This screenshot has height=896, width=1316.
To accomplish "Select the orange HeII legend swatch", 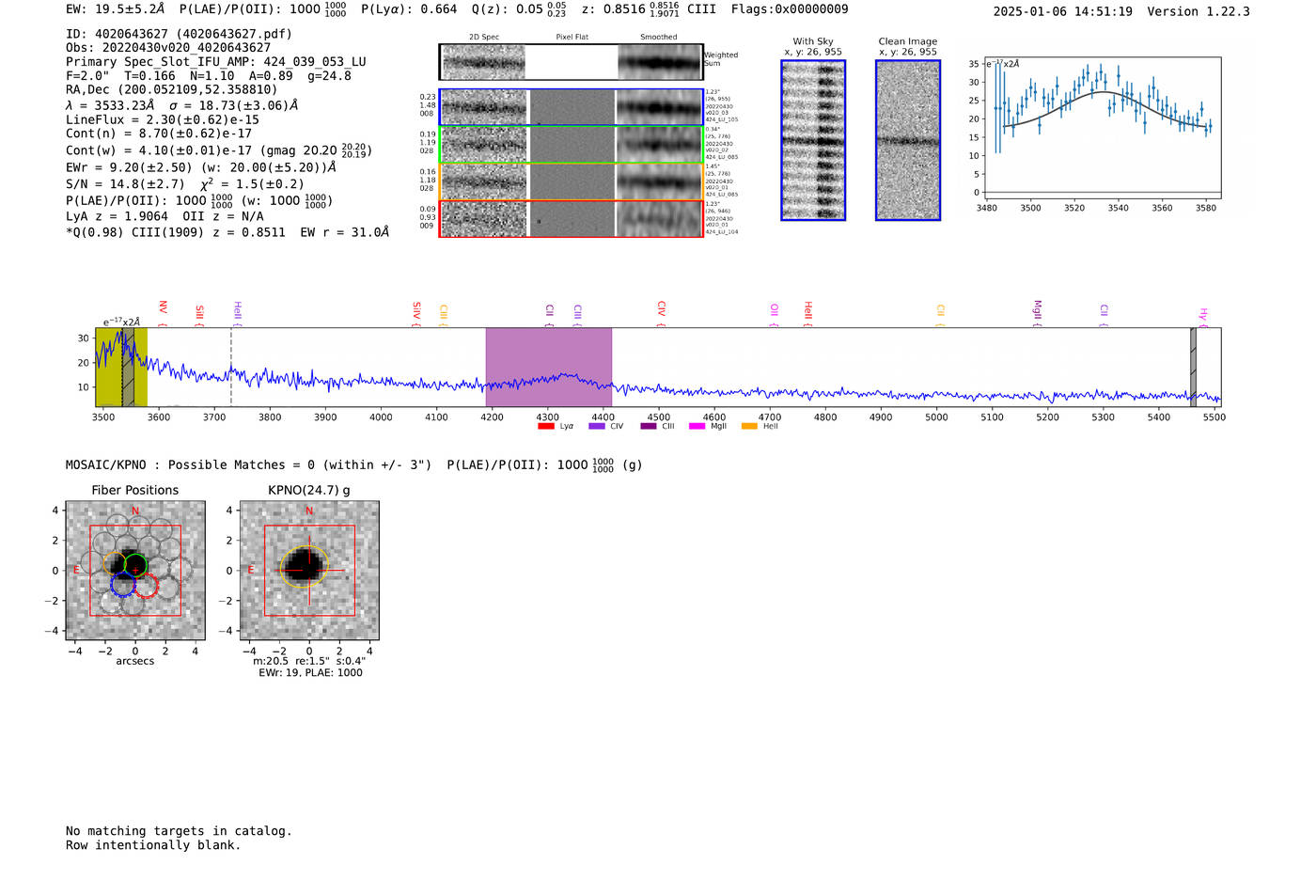I will (x=750, y=426).
